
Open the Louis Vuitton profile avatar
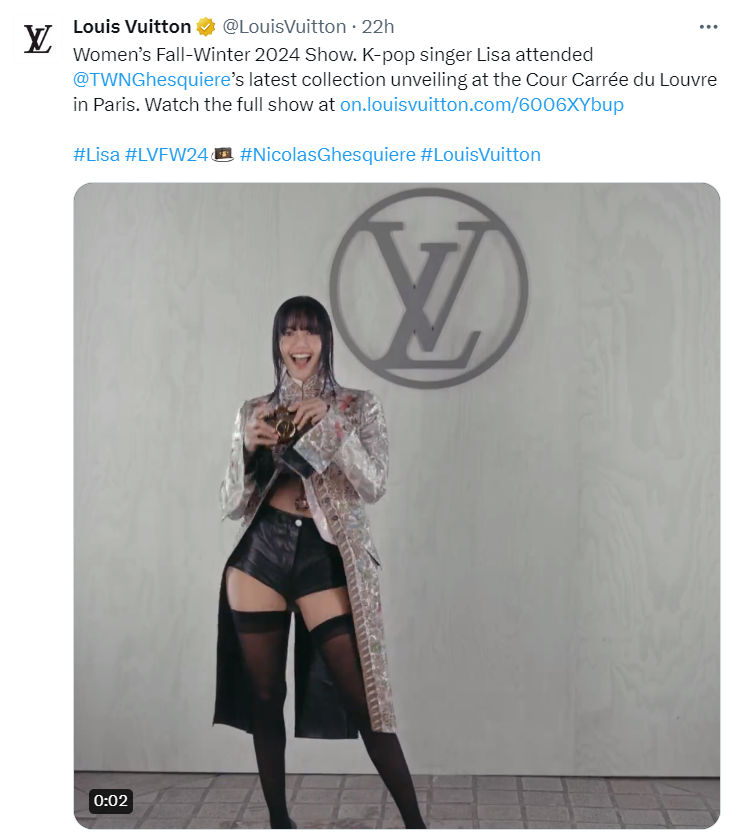(37, 38)
